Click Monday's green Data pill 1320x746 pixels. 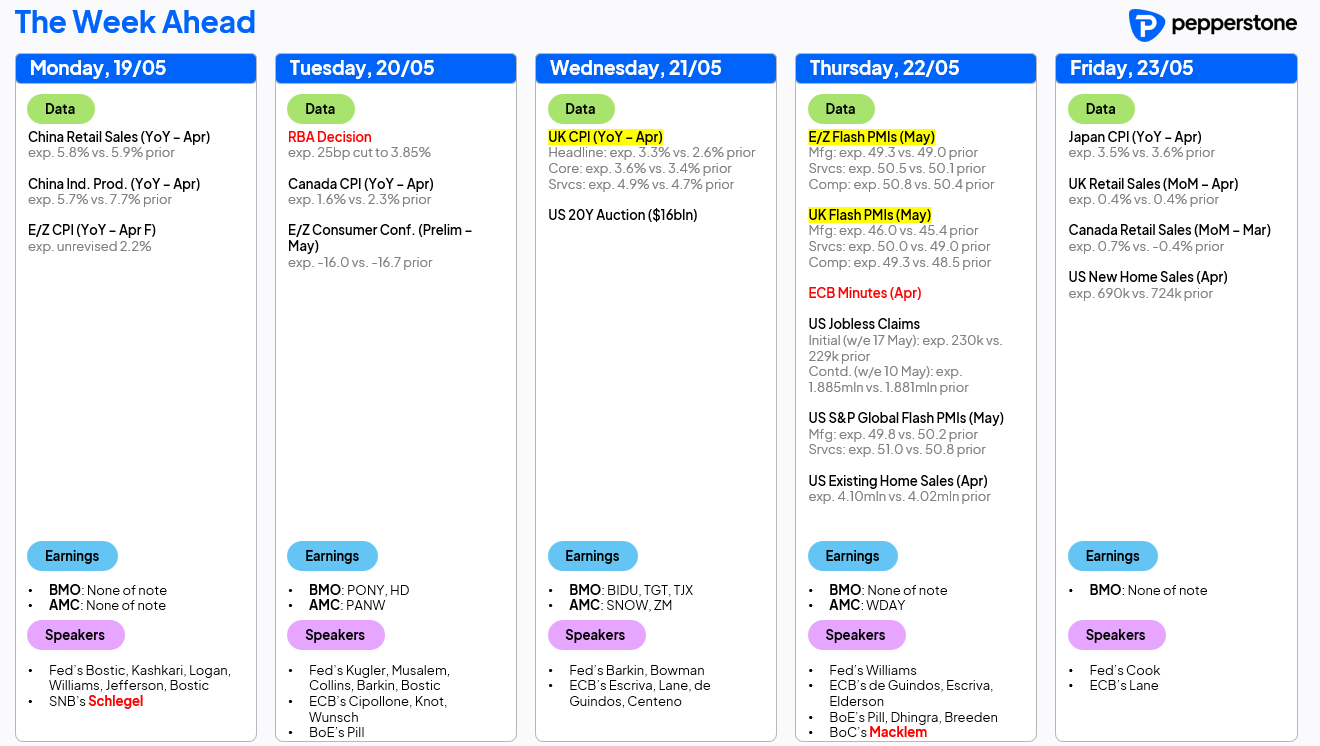click(61, 109)
